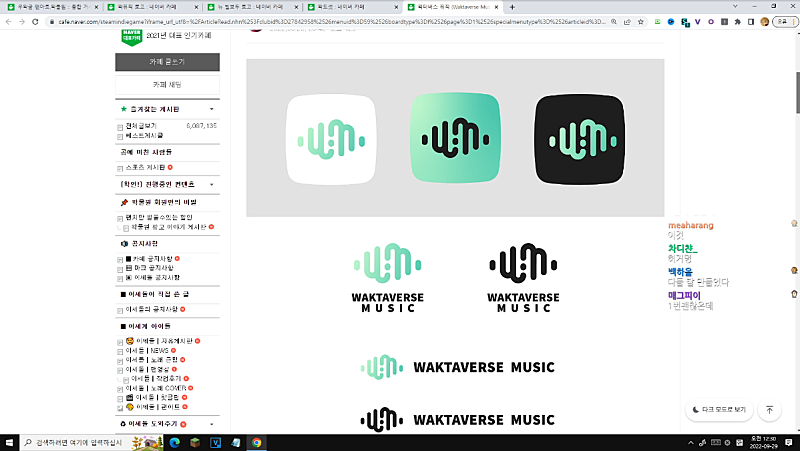Expand the 진행중인 컨텐츠 section arrow
The height and width of the screenshot is (451, 800).
tap(212, 185)
